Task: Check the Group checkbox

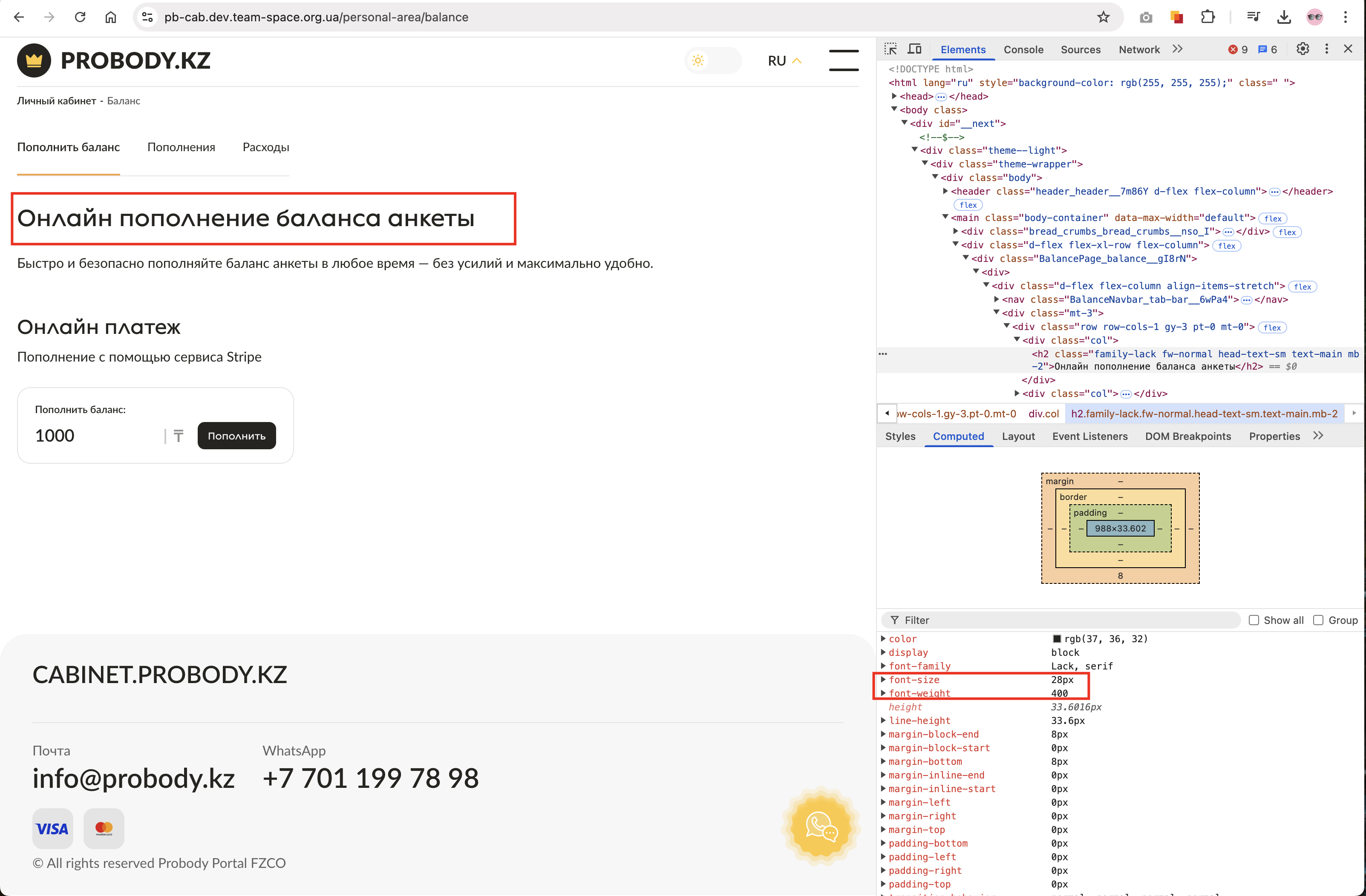Action: click(1318, 620)
